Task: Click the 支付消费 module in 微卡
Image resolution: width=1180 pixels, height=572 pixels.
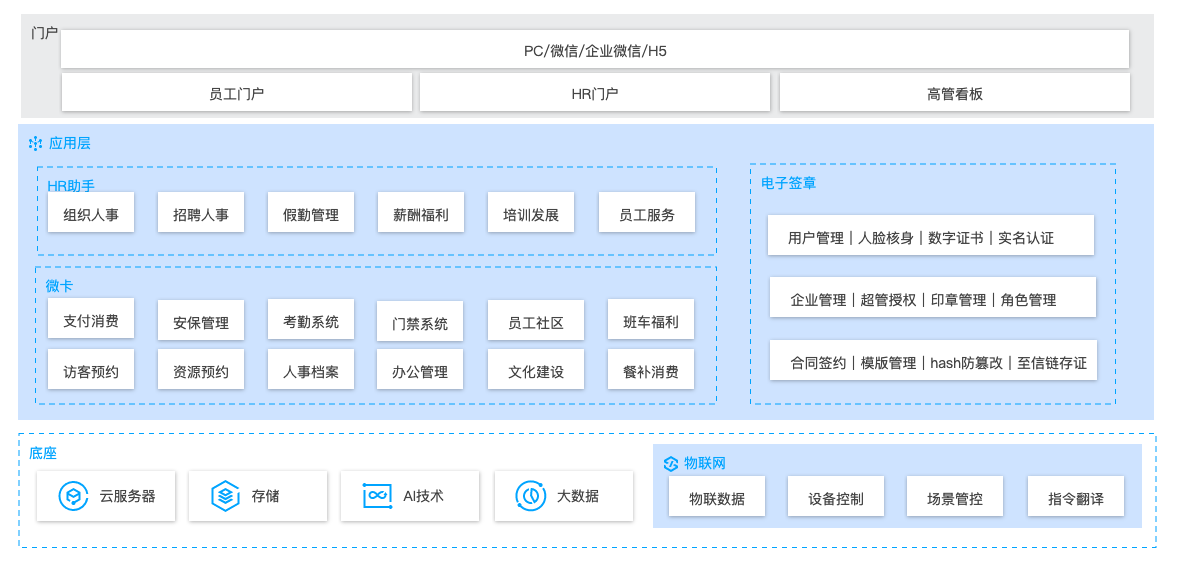Action: [x=91, y=321]
